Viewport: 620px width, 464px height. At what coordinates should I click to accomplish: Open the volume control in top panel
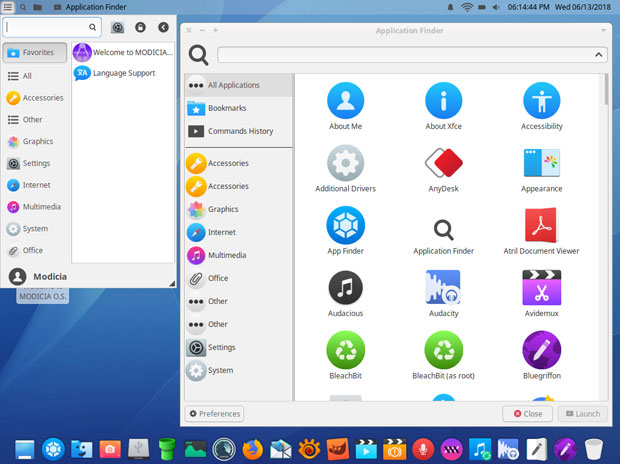[x=496, y=7]
